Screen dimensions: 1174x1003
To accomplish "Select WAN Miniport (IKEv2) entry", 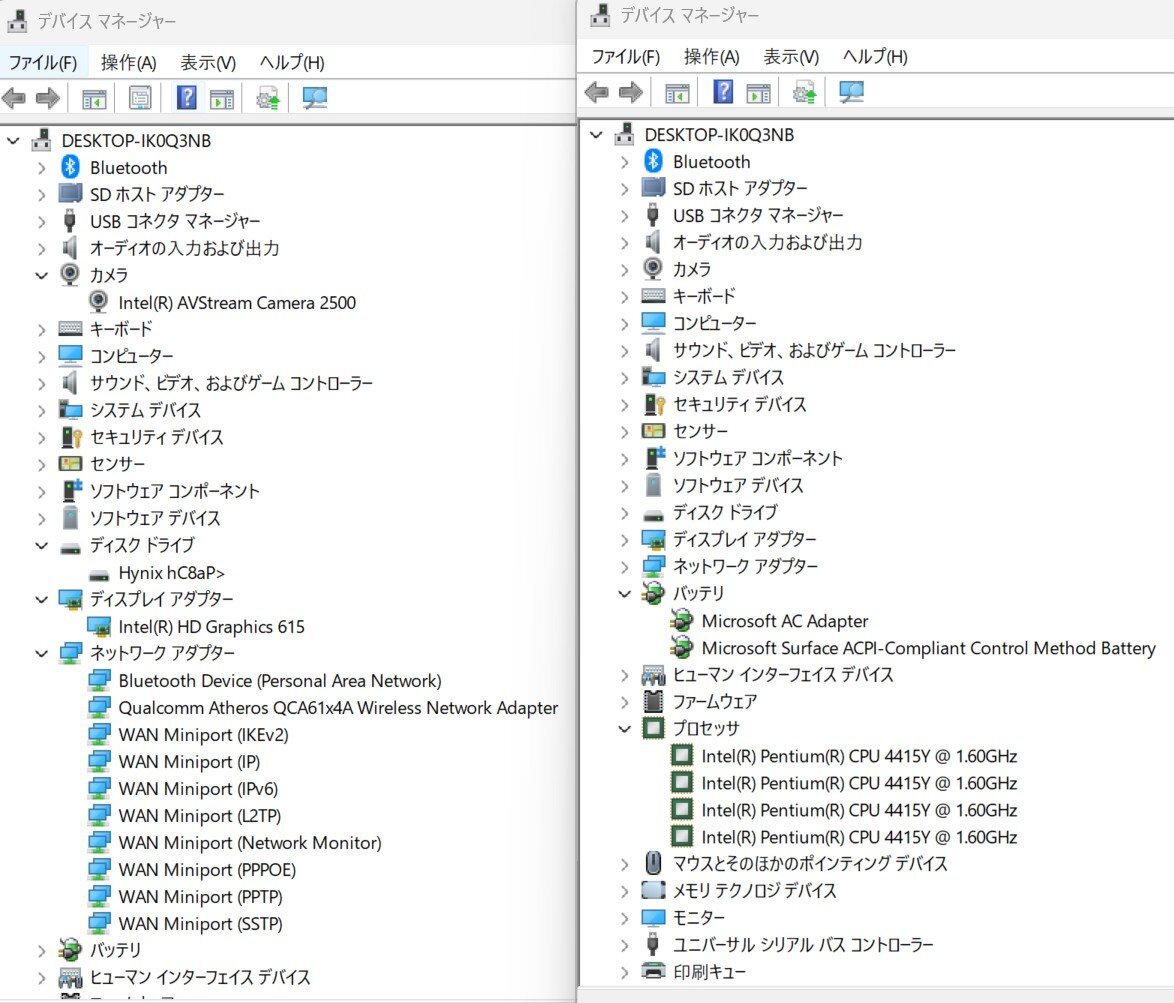I will pos(204,734).
